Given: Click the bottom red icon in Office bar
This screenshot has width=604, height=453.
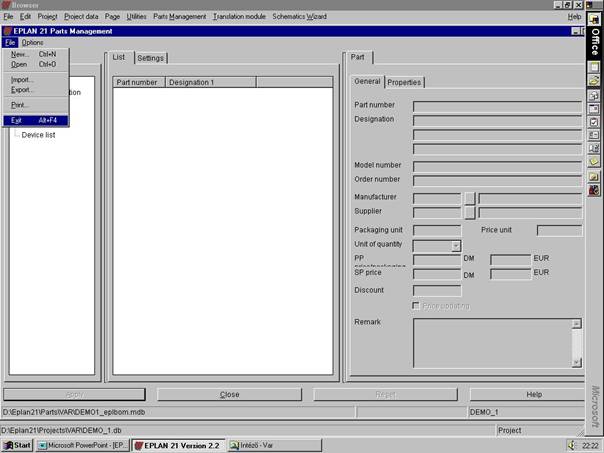Looking at the screenshot, I should coord(594,189).
